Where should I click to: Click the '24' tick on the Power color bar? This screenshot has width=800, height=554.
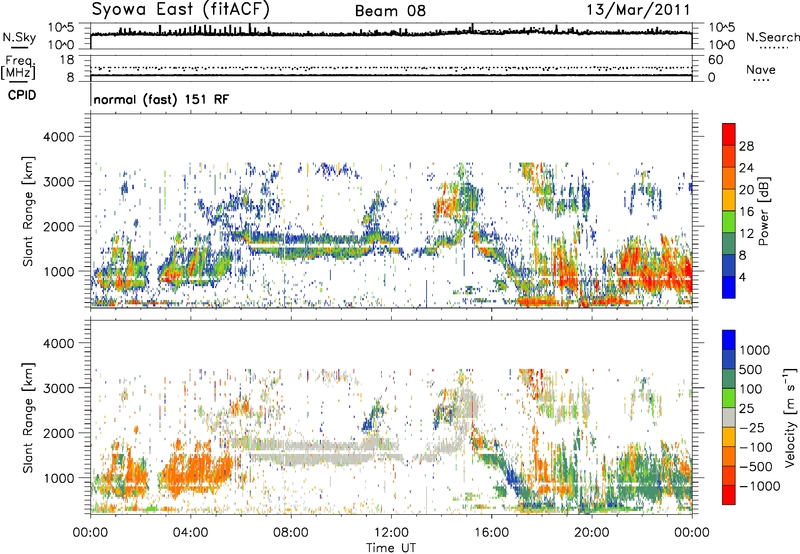(746, 168)
